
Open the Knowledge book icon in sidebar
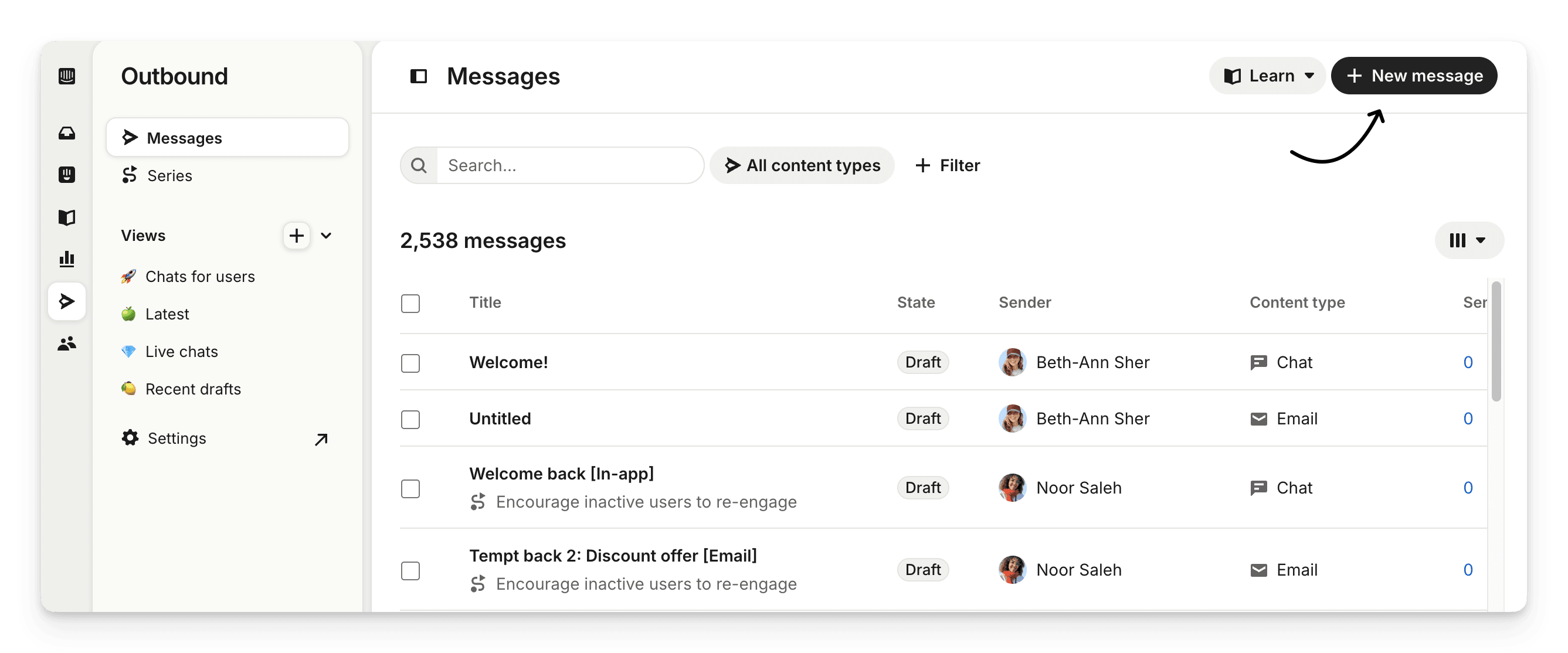pyautogui.click(x=67, y=217)
